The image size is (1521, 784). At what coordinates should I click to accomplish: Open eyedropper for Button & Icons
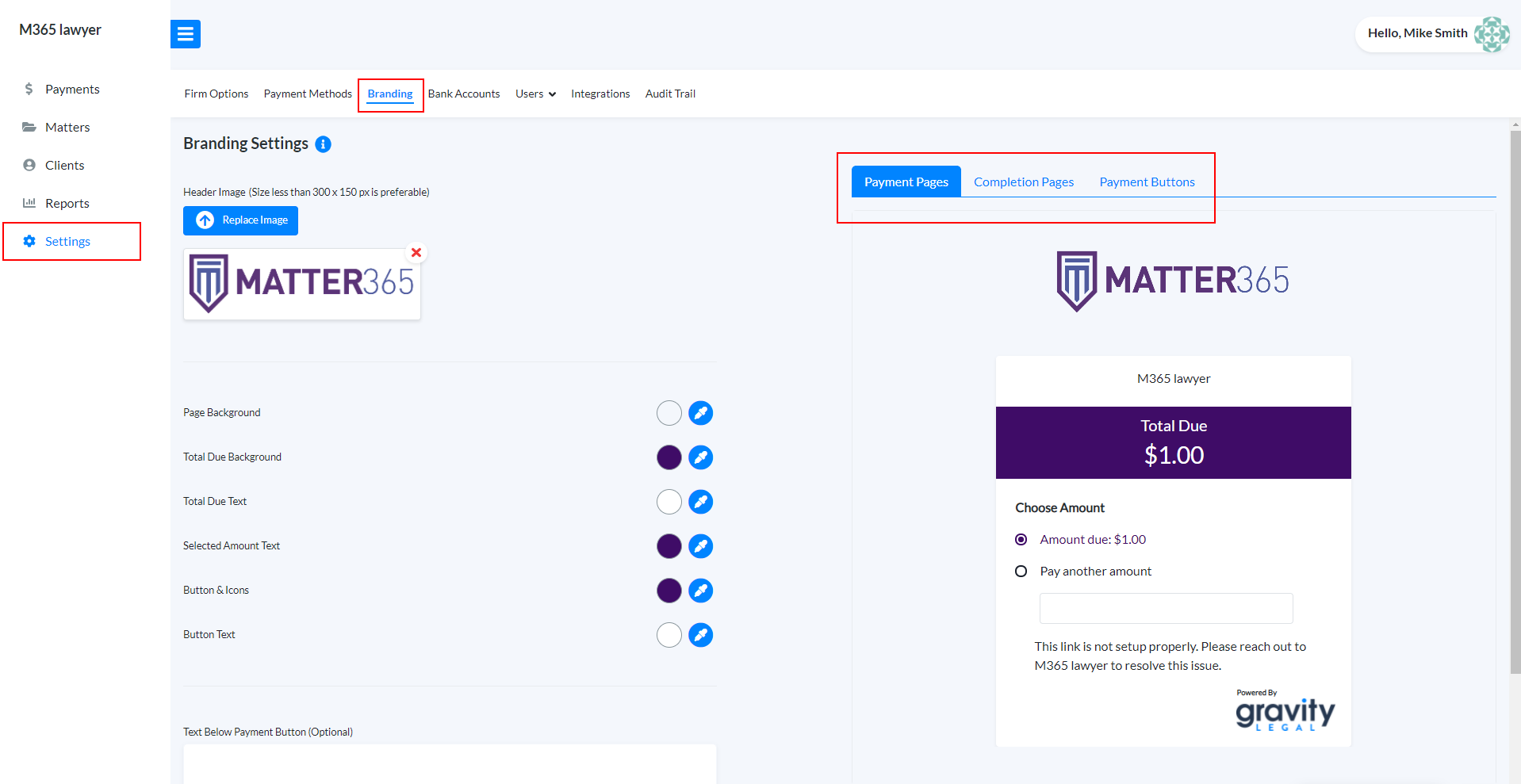coord(701,591)
